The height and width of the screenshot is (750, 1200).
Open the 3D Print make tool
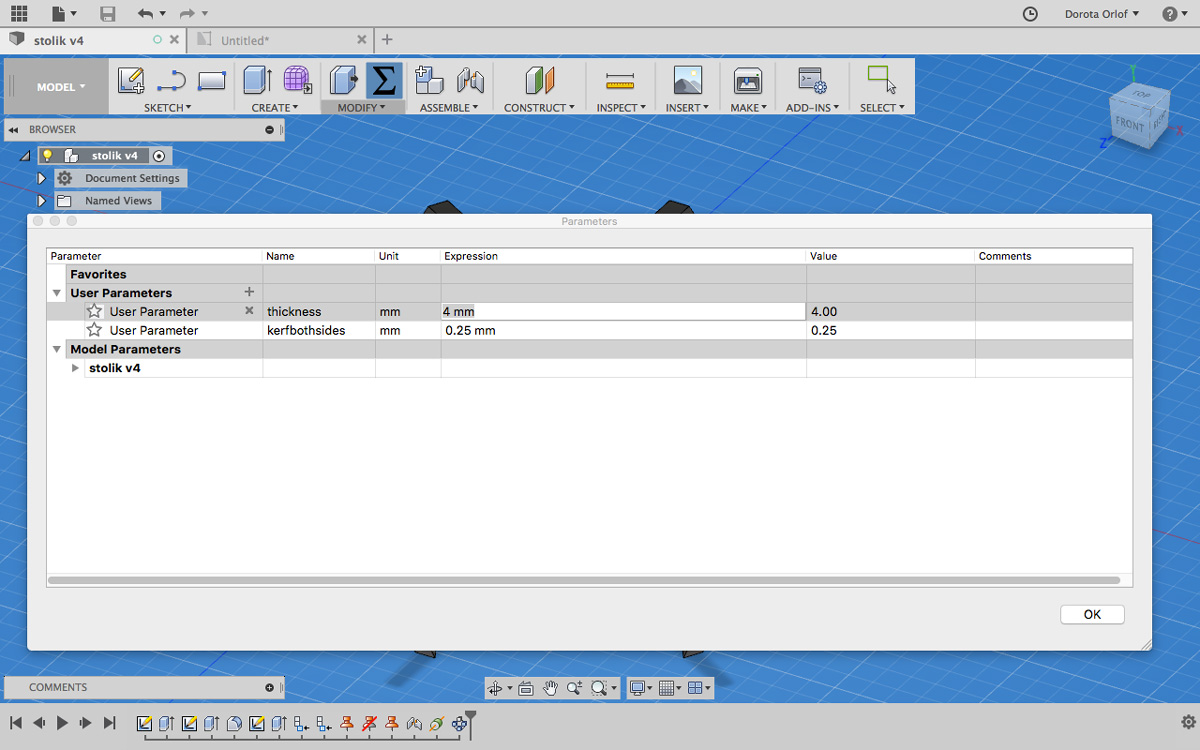(x=748, y=81)
